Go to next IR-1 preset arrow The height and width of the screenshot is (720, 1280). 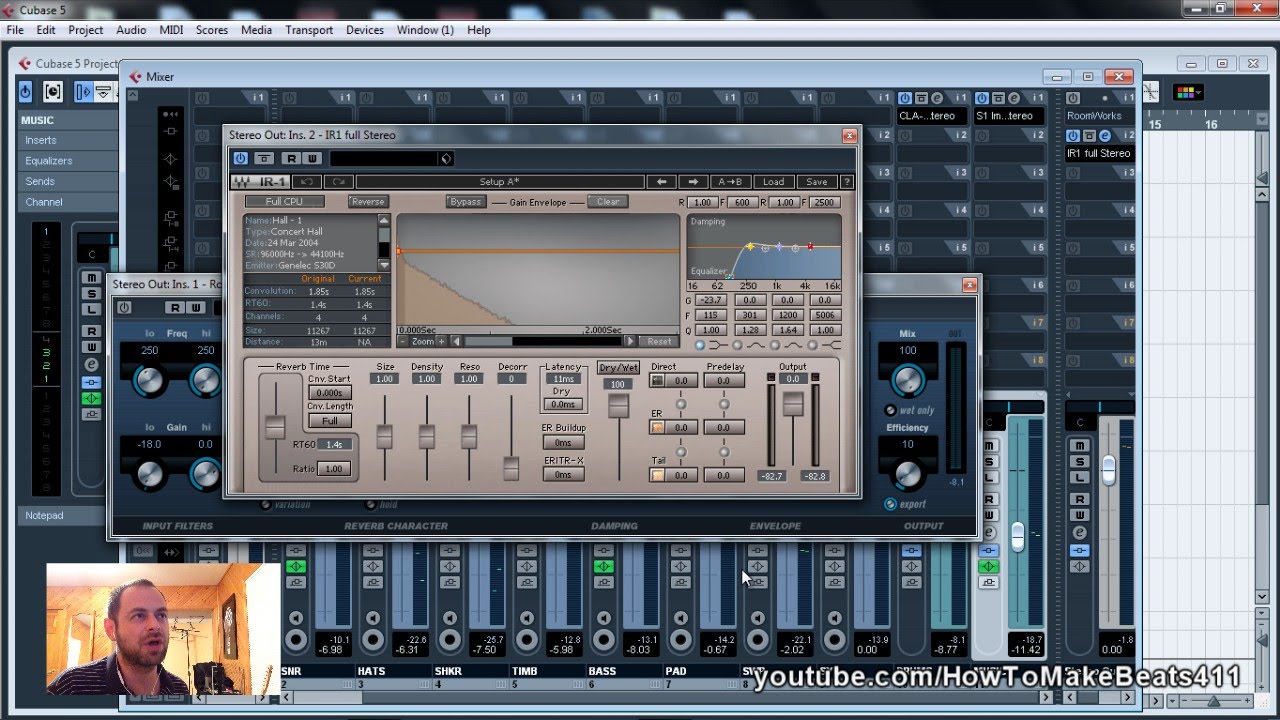pyautogui.click(x=693, y=182)
